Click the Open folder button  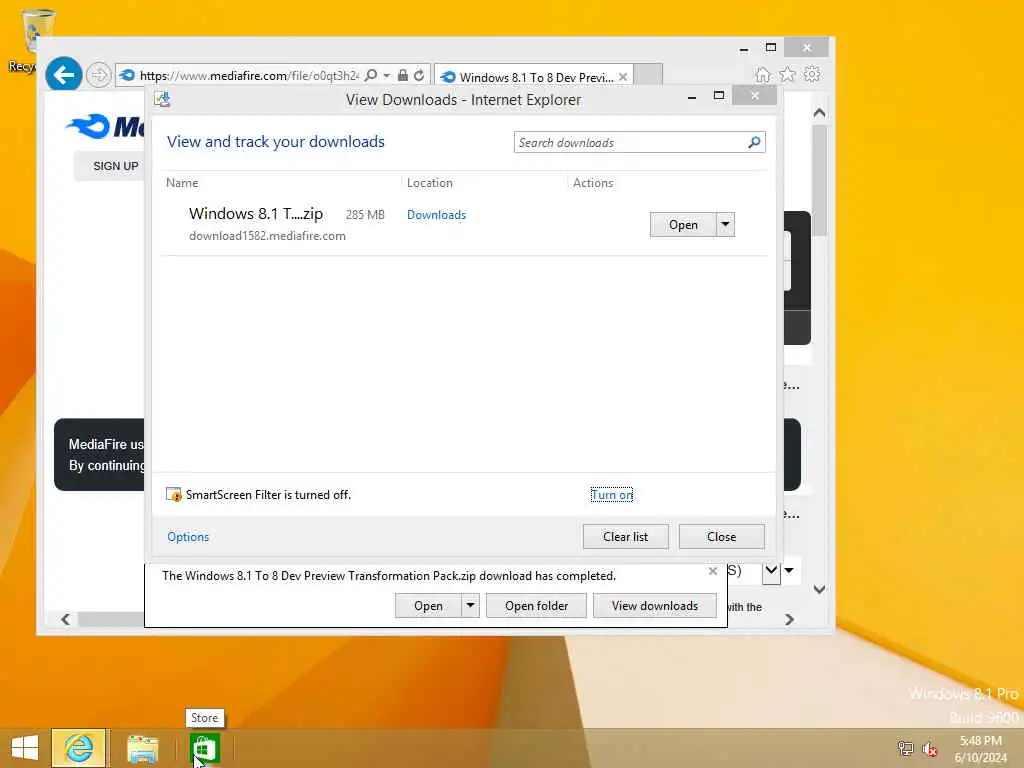pos(536,606)
